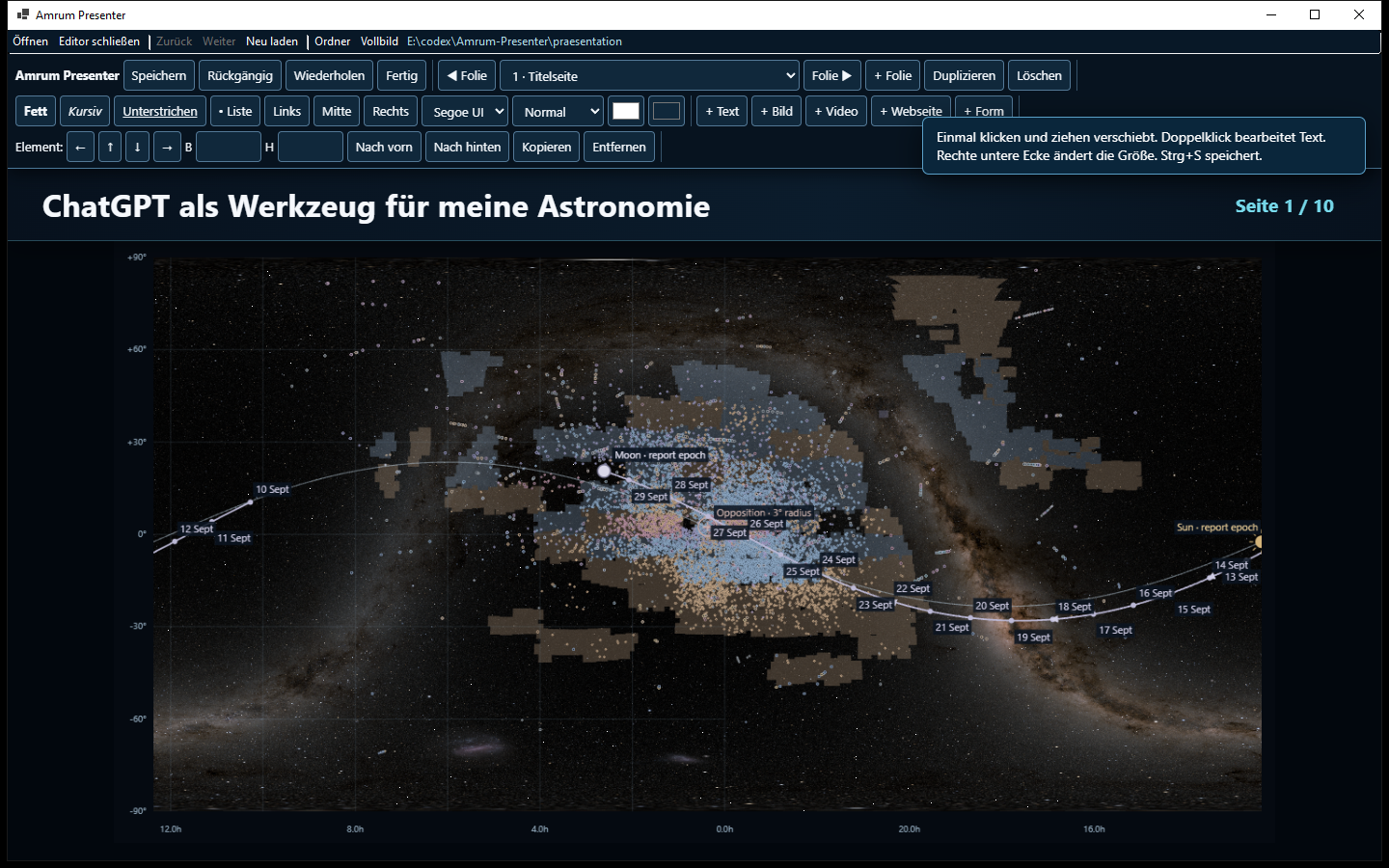Image resolution: width=1389 pixels, height=868 pixels.
Task: Click the Öffnen menu item
Action: tap(31, 41)
